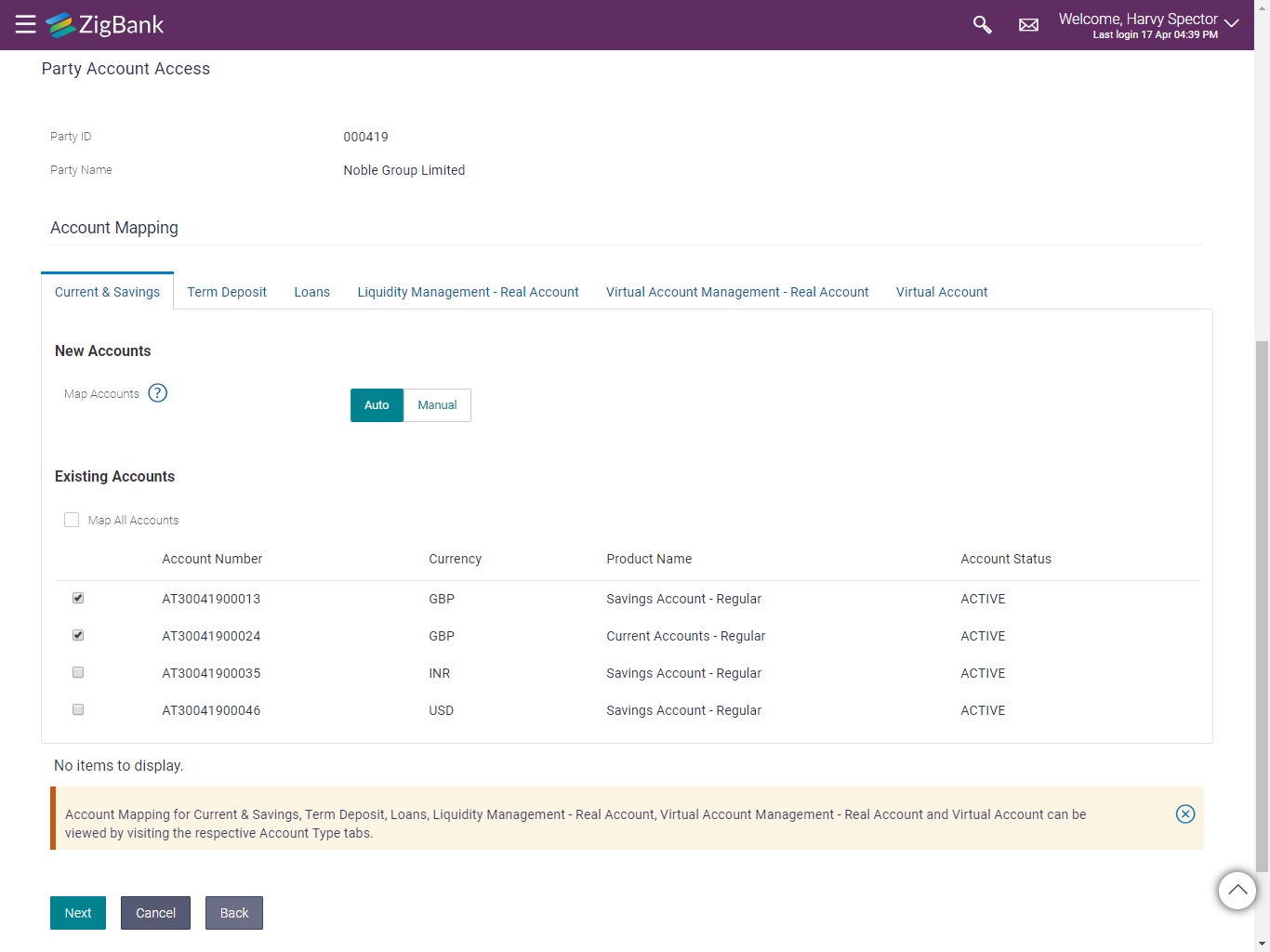Open the mailbox envelope icon
This screenshot has height=952, width=1270.
coord(1028,25)
